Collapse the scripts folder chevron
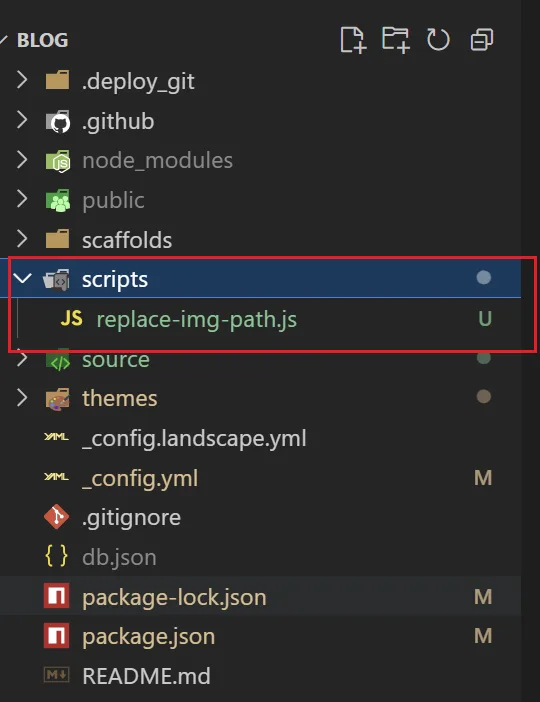Image resolution: width=540 pixels, height=702 pixels. click(22, 278)
